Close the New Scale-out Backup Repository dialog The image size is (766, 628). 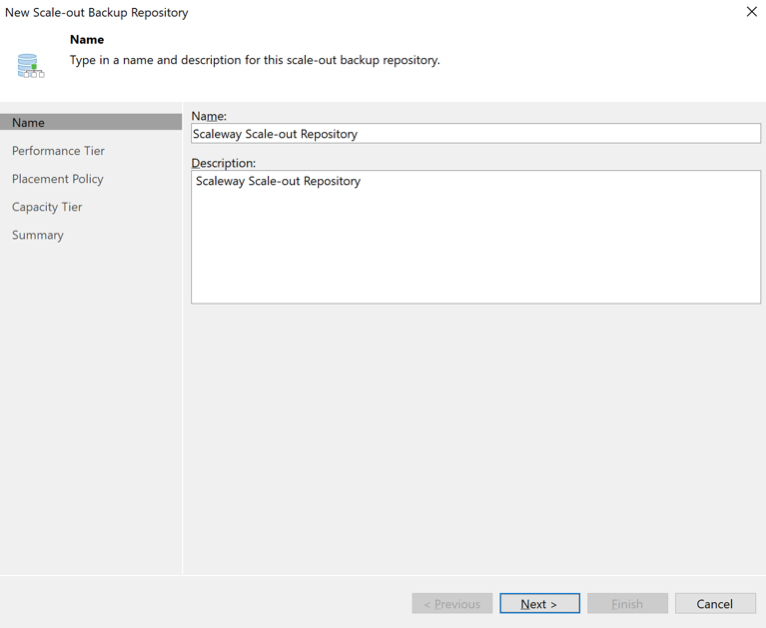pyautogui.click(x=752, y=12)
